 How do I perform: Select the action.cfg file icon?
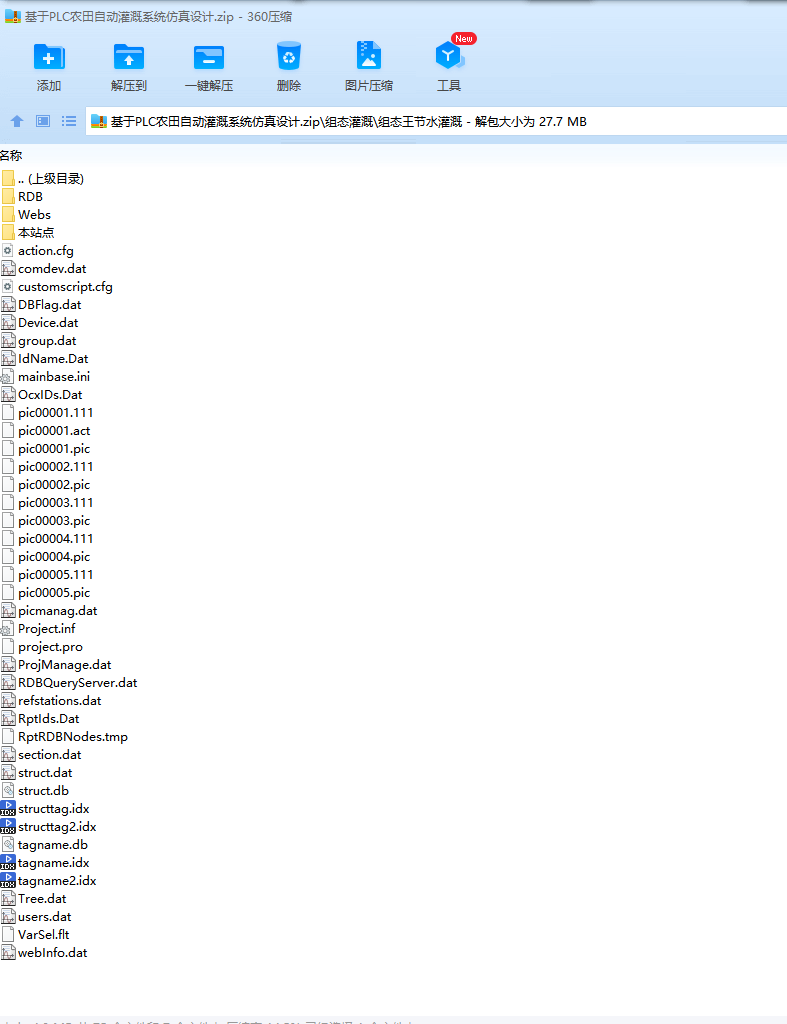tap(8, 251)
